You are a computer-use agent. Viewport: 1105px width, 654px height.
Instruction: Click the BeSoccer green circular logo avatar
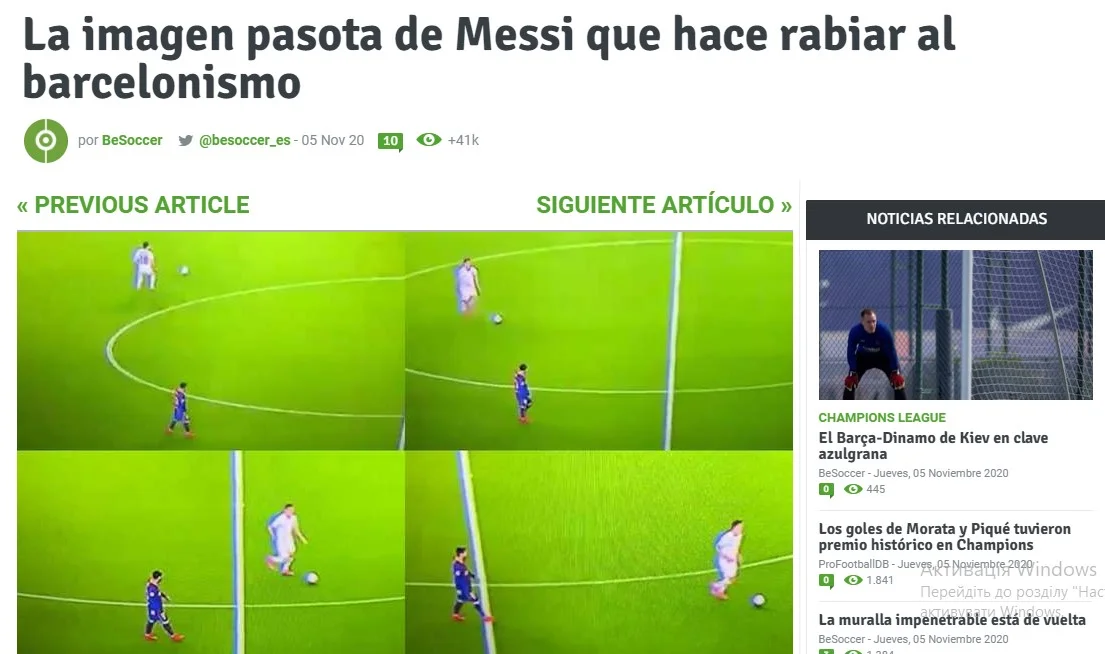(46, 141)
